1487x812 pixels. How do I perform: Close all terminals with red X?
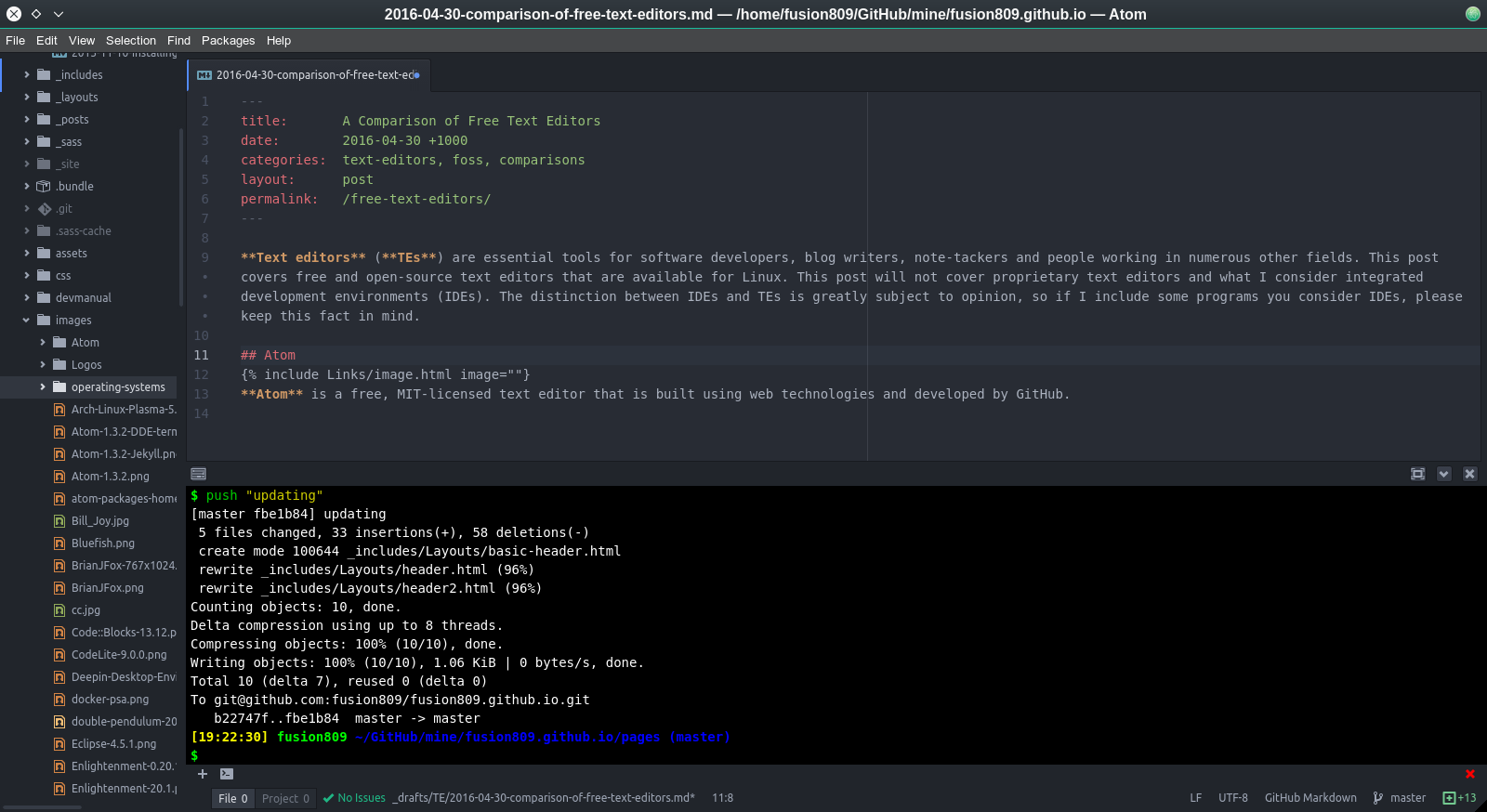pos(1470,774)
